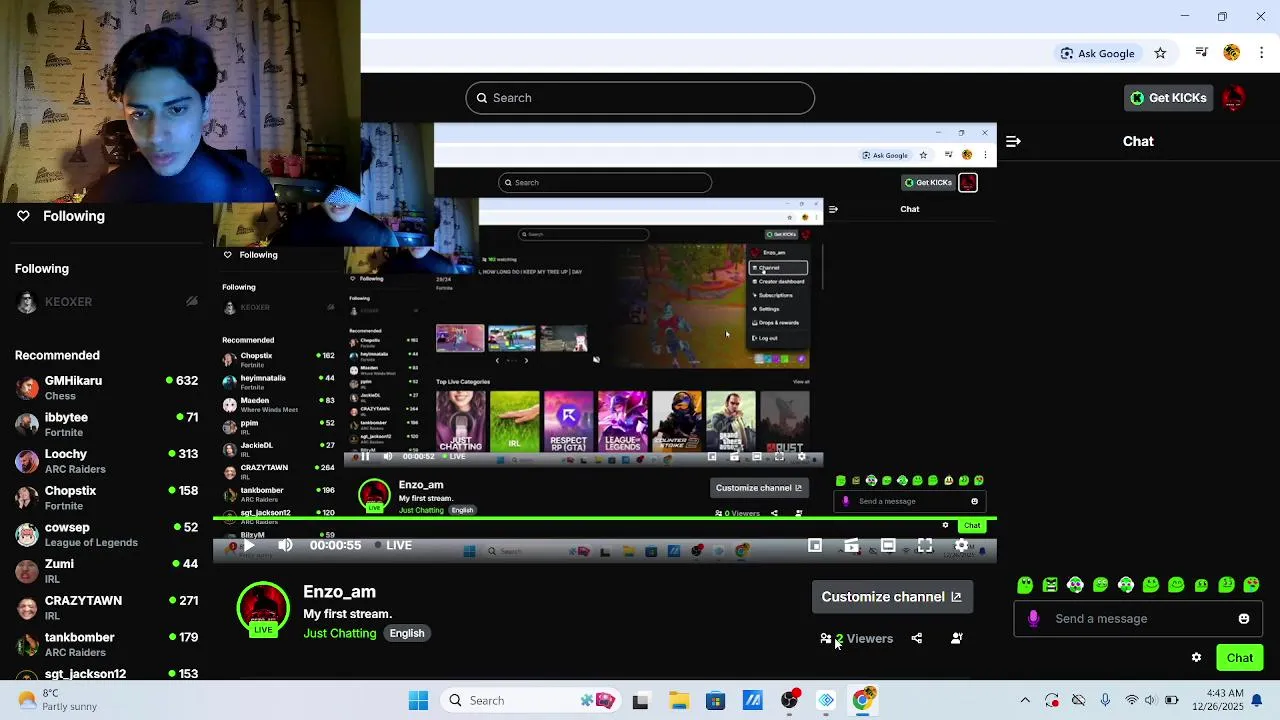This screenshot has height=720, width=1280.
Task: Bookmark this page with star icon
Action: coord(1160,53)
